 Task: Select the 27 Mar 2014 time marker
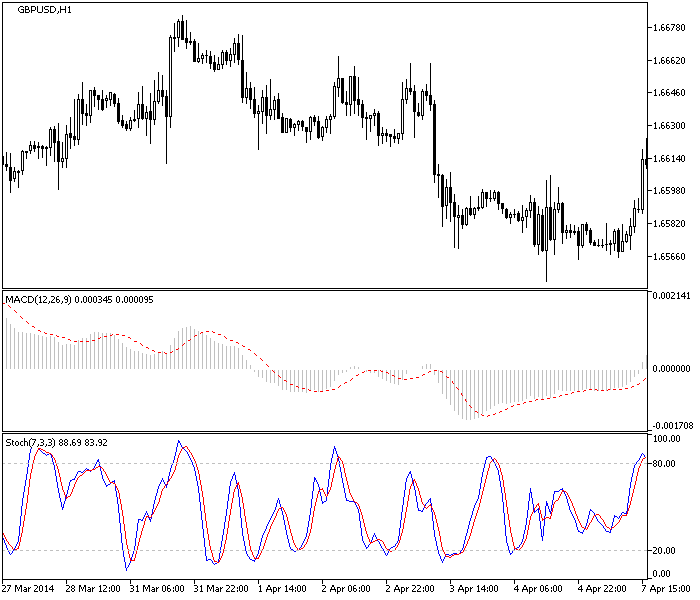point(30,589)
